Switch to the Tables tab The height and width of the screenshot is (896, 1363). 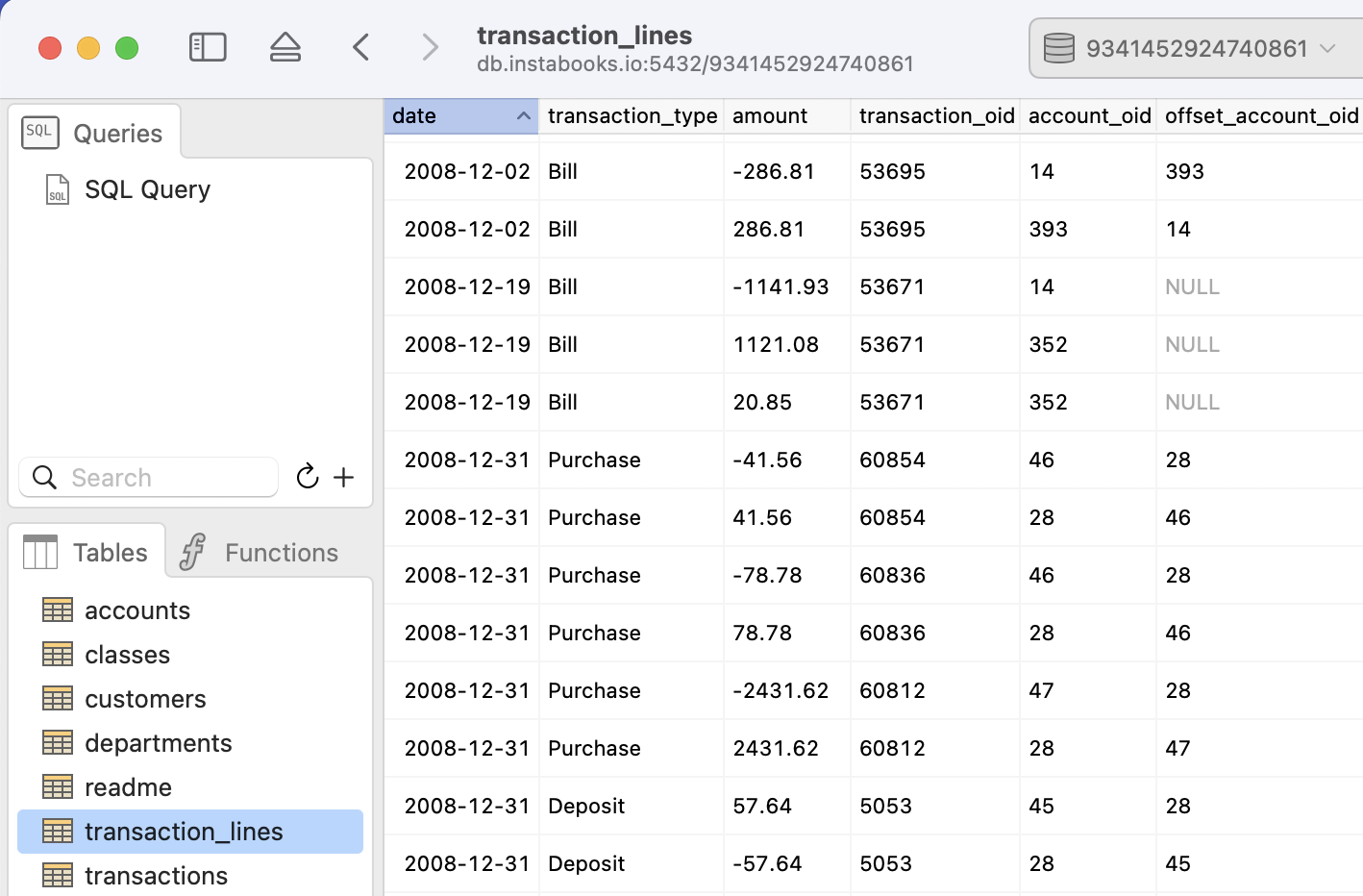click(x=87, y=552)
